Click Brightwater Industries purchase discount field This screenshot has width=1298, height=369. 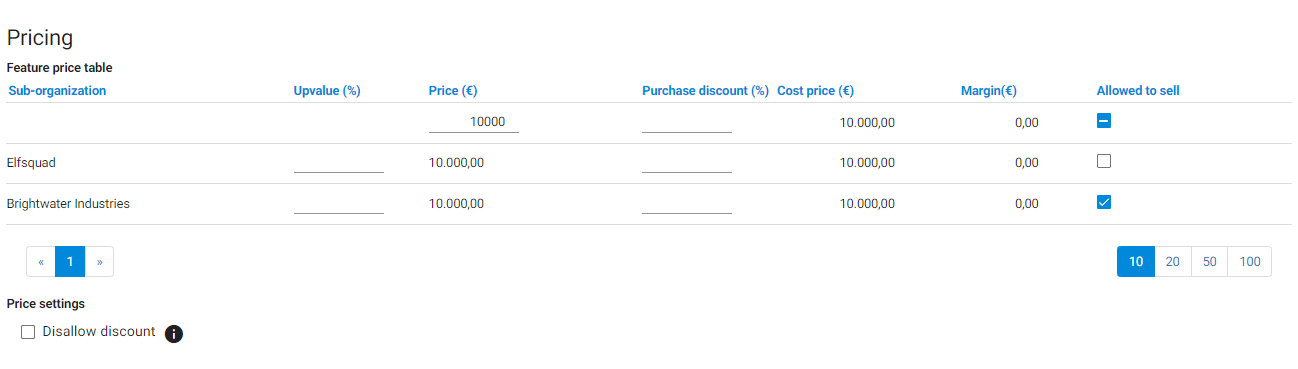687,203
